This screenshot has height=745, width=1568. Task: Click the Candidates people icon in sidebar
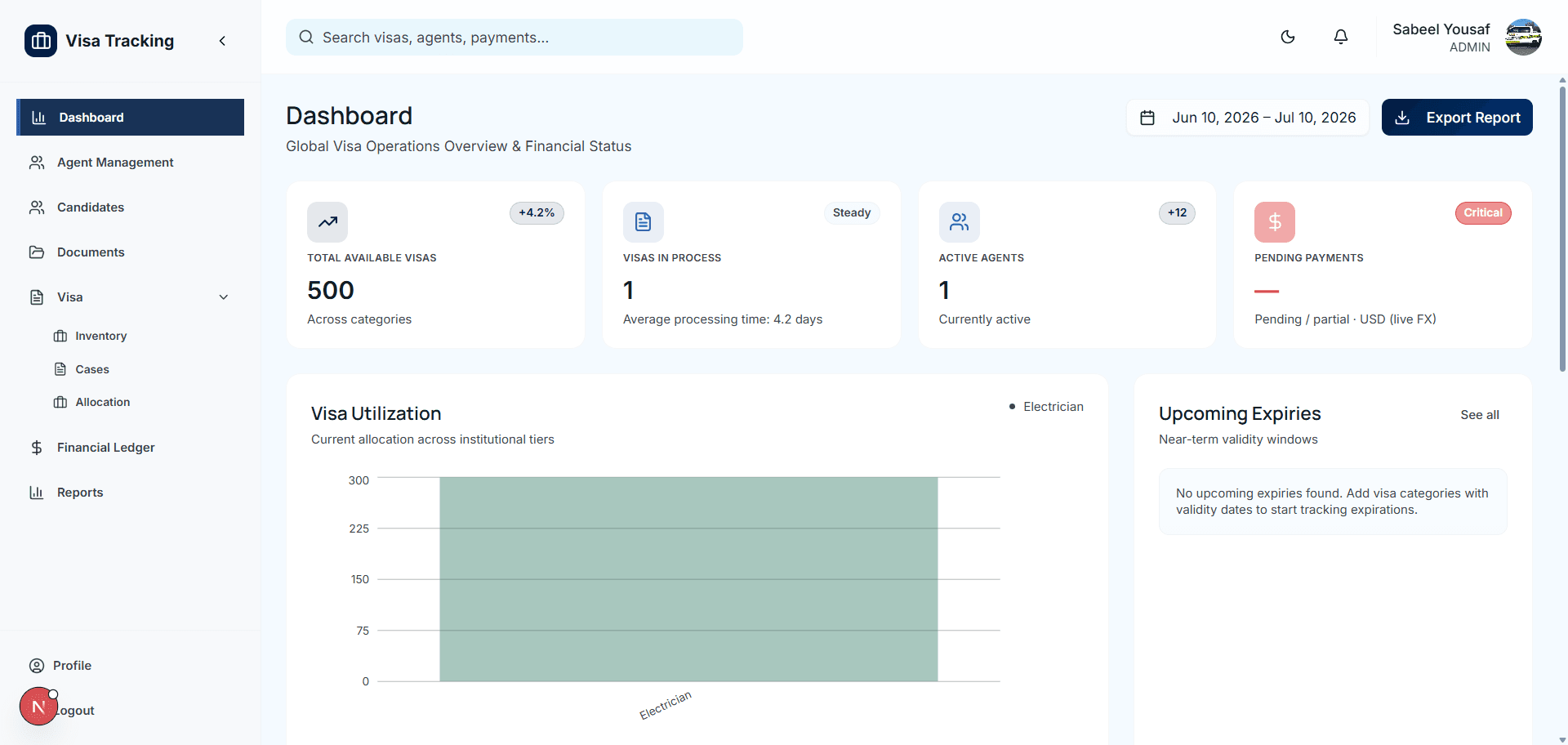pyautogui.click(x=37, y=207)
